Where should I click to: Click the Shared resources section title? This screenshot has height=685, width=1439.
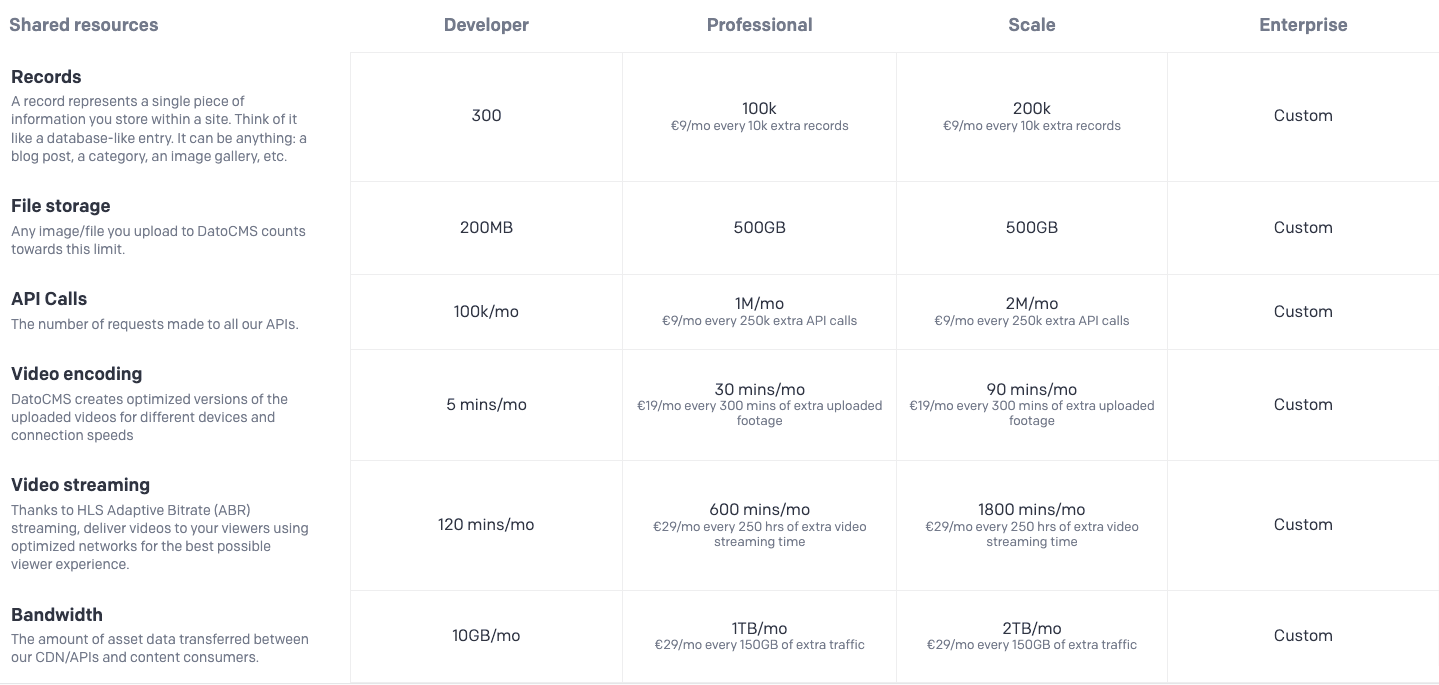tap(84, 25)
